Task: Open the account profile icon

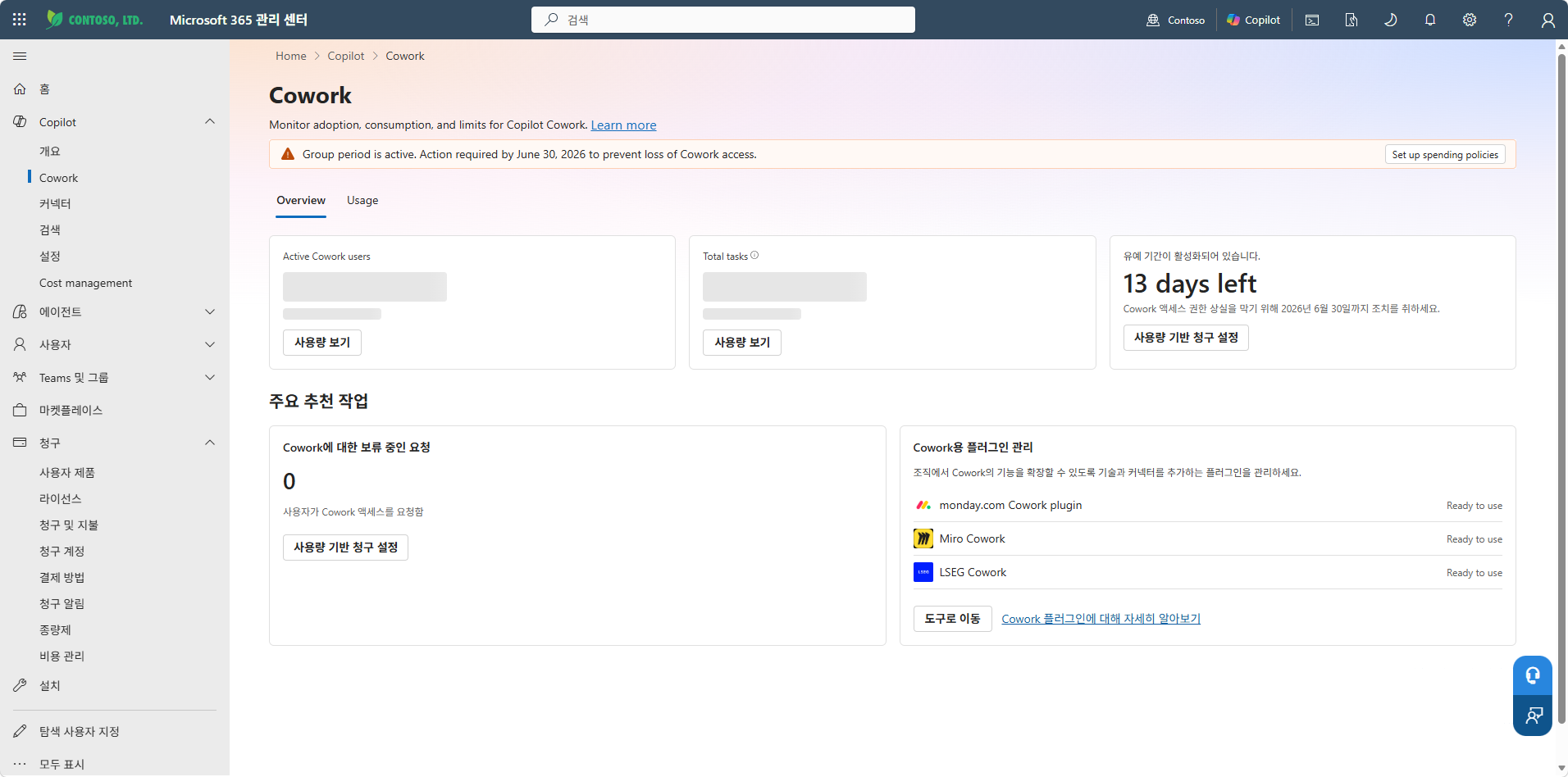Action: (x=1548, y=20)
